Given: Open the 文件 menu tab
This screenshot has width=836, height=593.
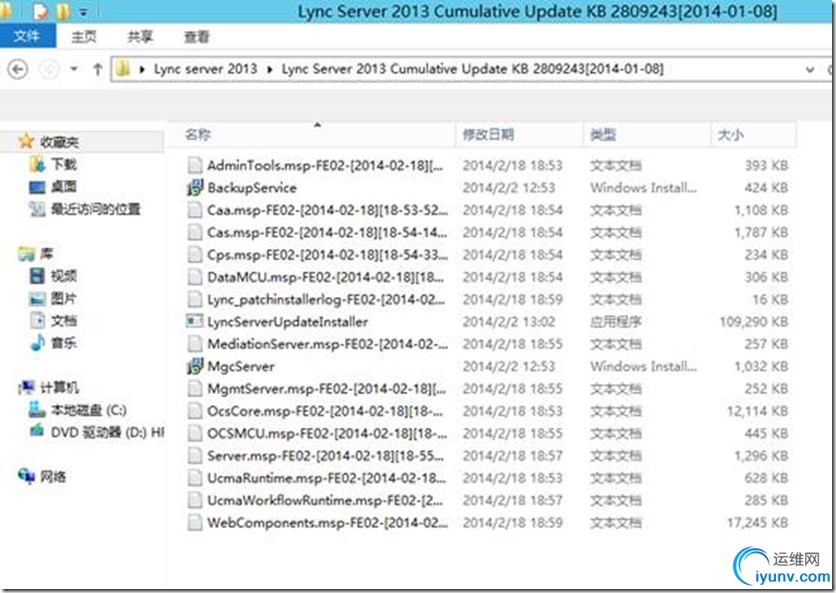Looking at the screenshot, I should tap(26, 36).
